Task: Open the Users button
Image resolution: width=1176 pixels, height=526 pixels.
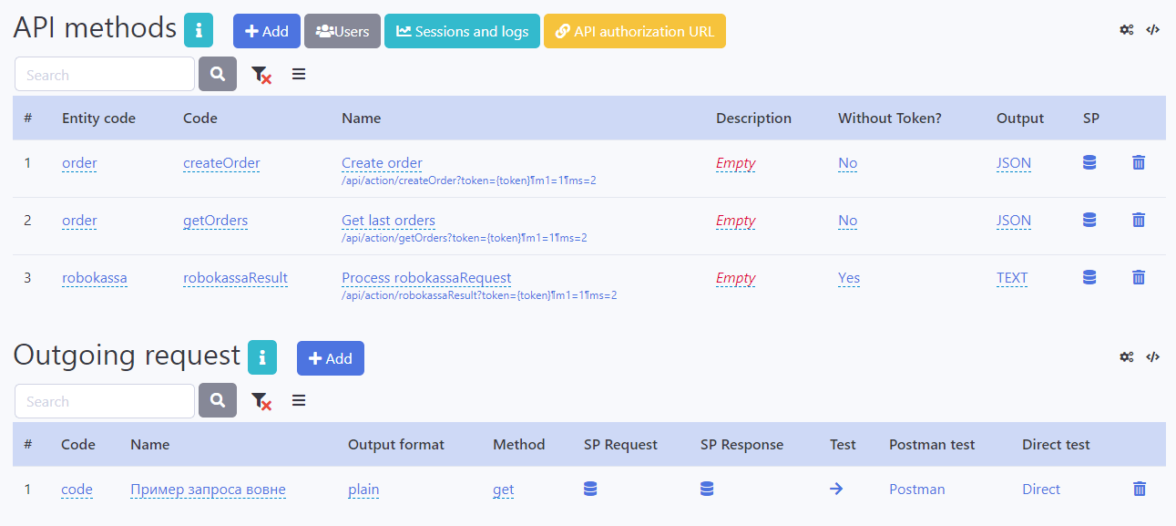Action: (x=342, y=31)
